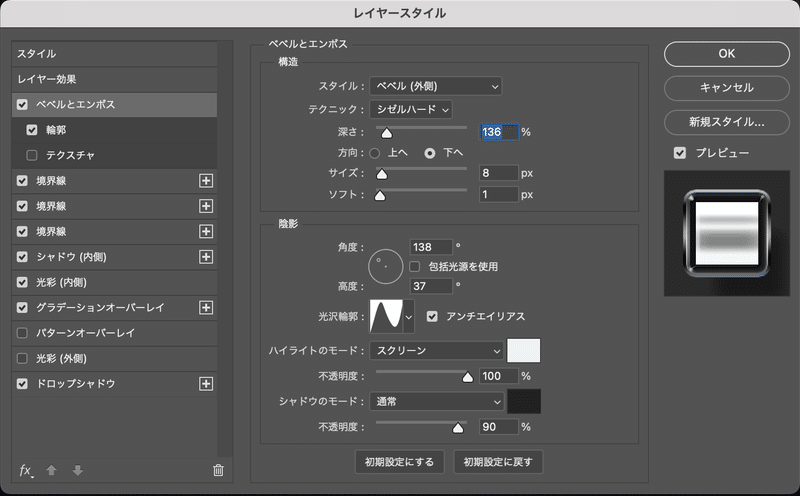Click the highlight opacity field showing 100
Image resolution: width=800 pixels, height=496 pixels.
point(499,376)
